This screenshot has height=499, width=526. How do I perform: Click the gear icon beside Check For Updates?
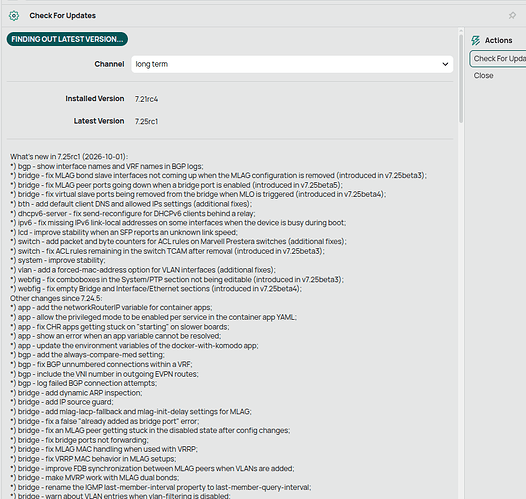(x=14, y=15)
